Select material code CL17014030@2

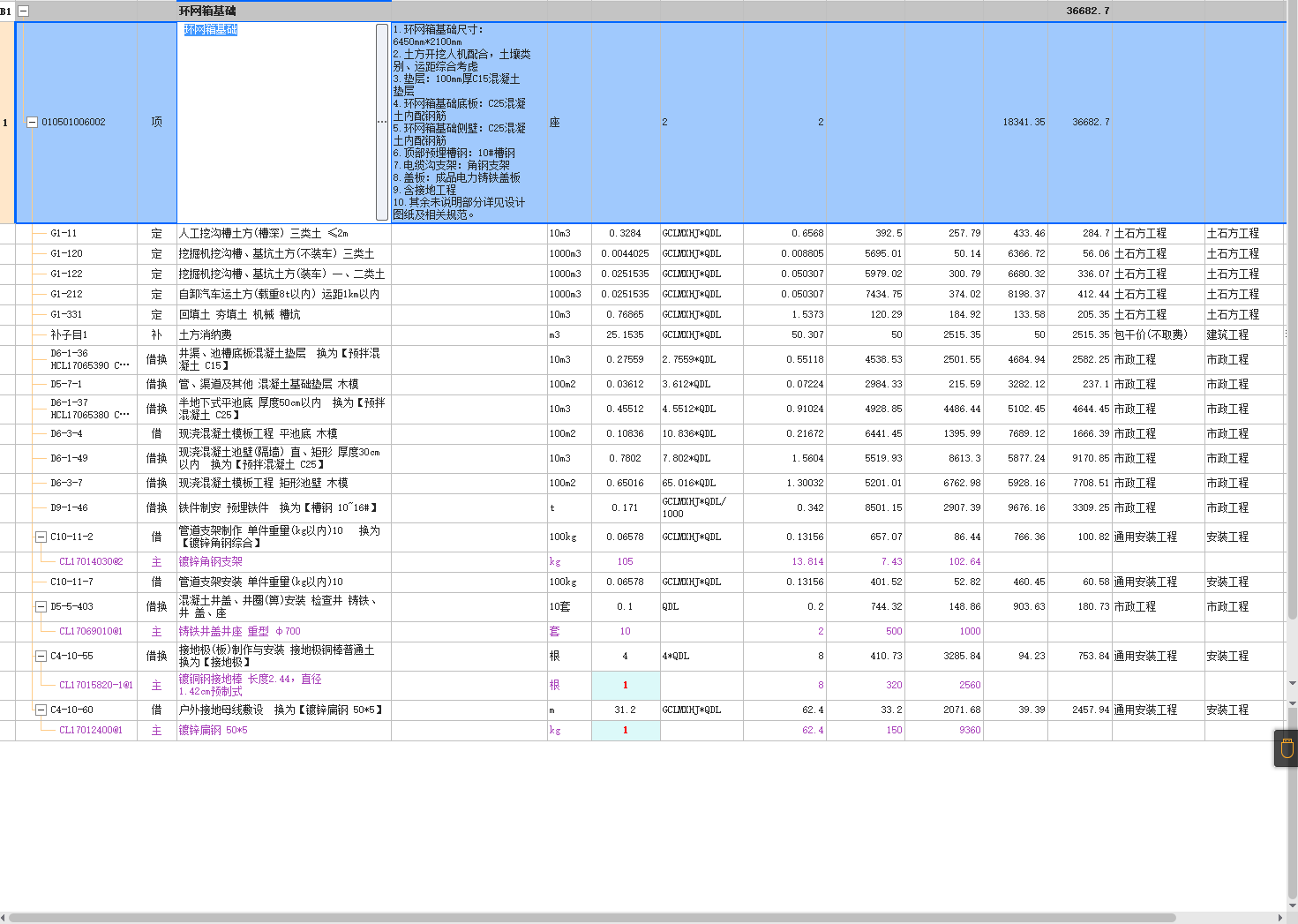point(91,561)
